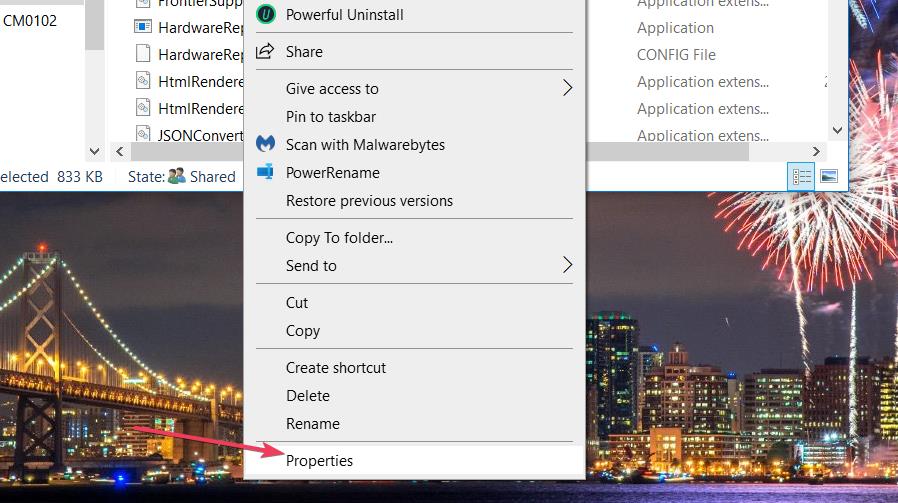
Task: Click the Shared state people icon
Action: (x=177, y=176)
